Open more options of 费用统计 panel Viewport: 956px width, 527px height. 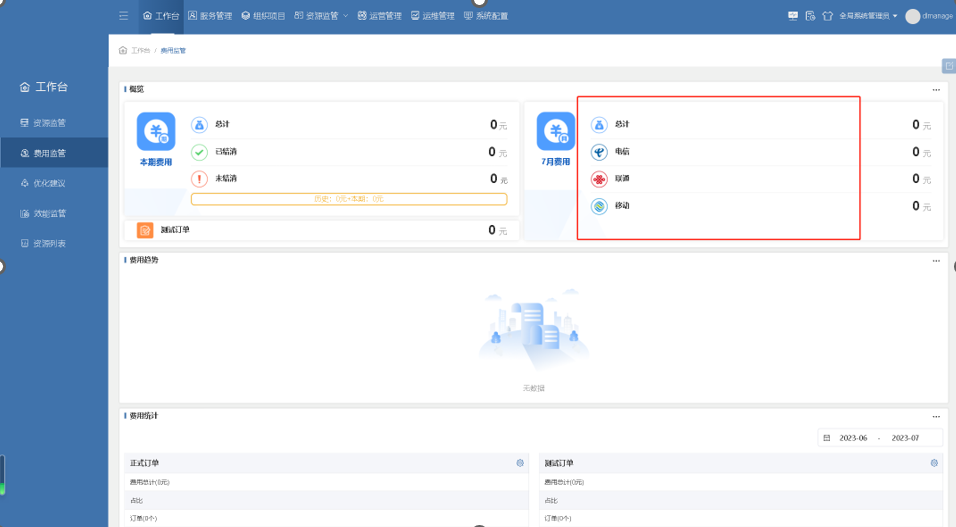pos(936,417)
